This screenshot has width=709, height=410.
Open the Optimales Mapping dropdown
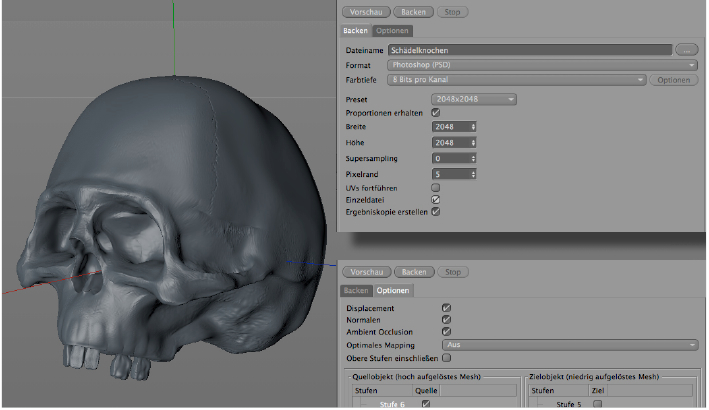point(570,344)
